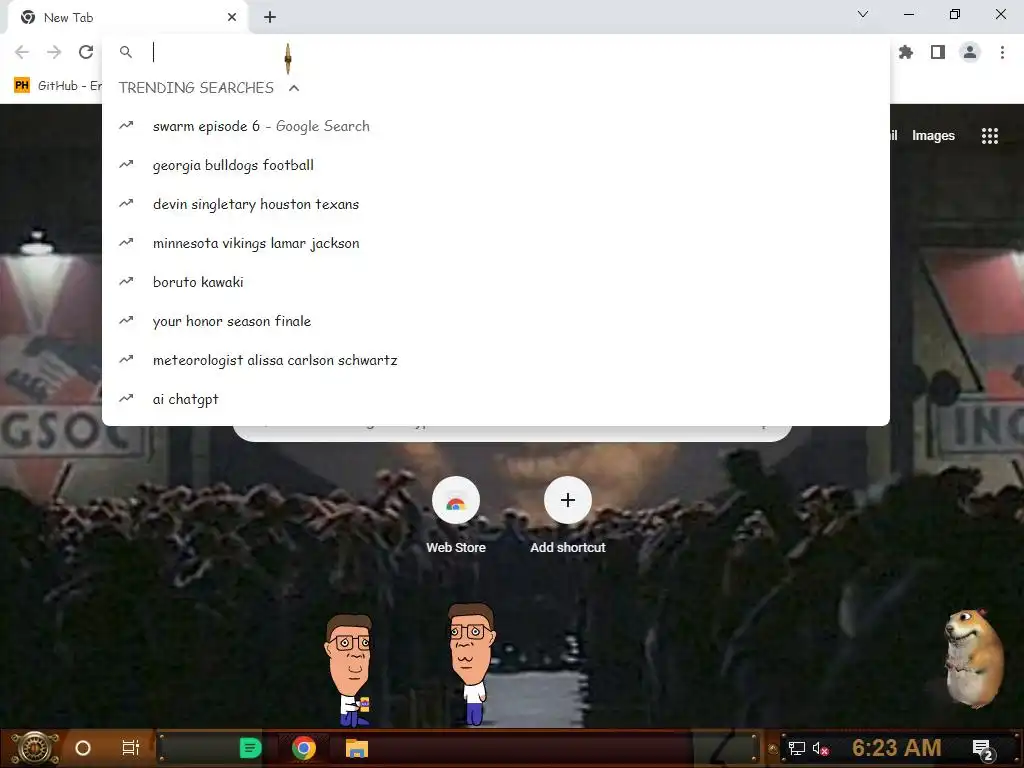Image resolution: width=1024 pixels, height=768 pixels.
Task: Close the New Tab tab
Action: click(x=232, y=18)
